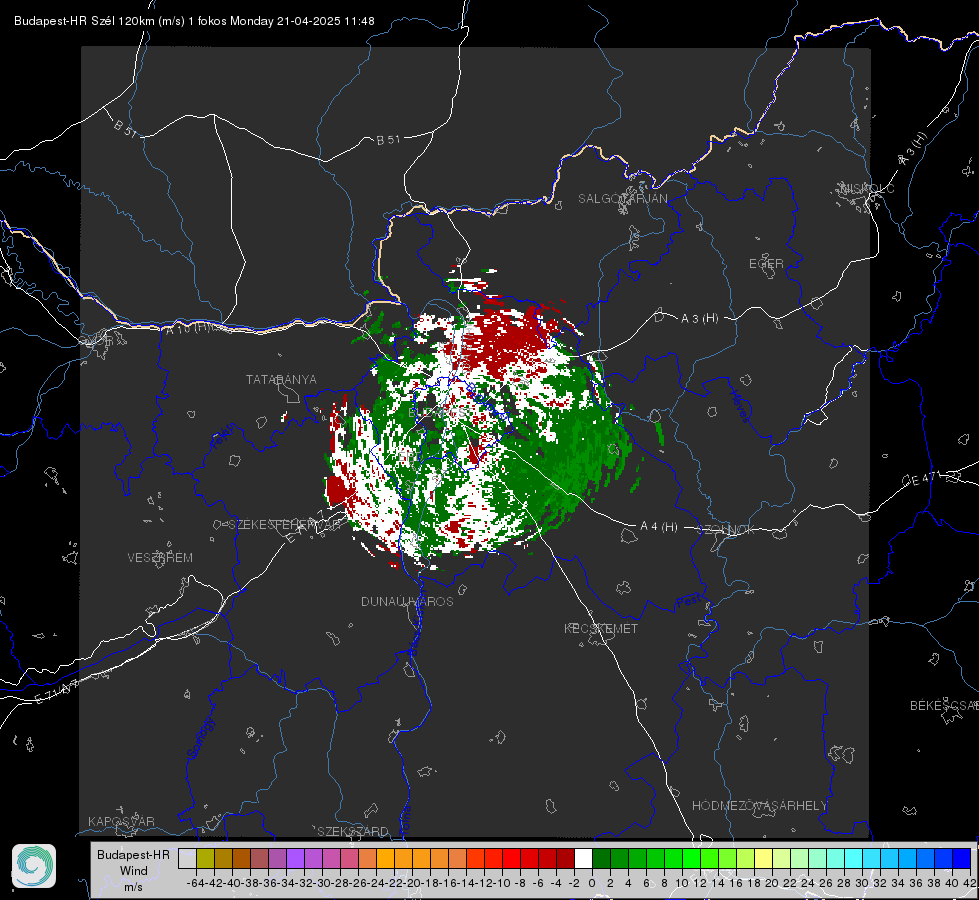The height and width of the screenshot is (900, 979).
Task: Click the -64 value on the legend scale
Action: (195, 883)
